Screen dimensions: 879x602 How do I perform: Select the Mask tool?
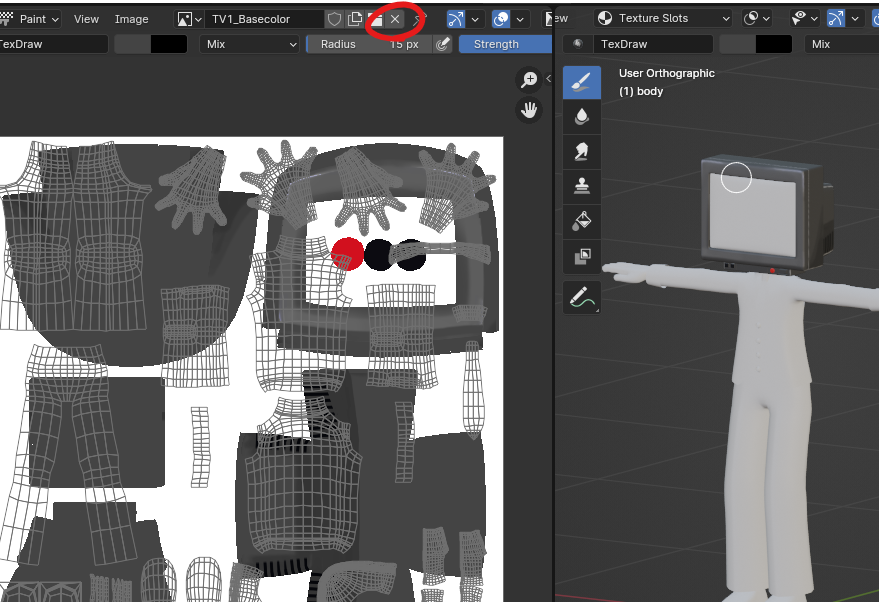pos(582,257)
